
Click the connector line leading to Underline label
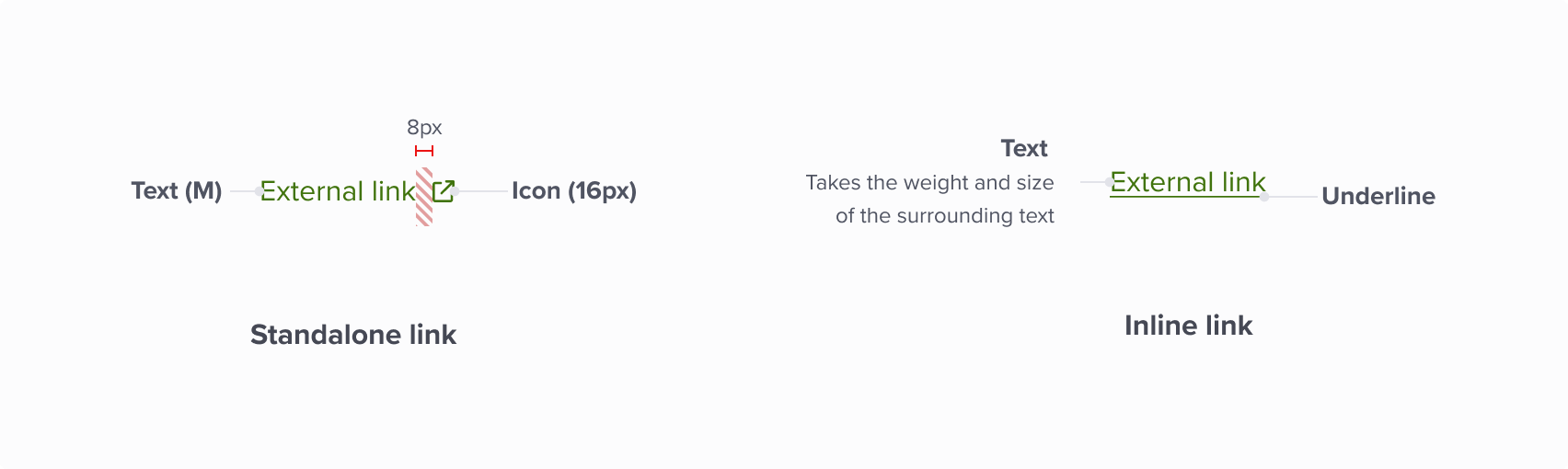1293,197
